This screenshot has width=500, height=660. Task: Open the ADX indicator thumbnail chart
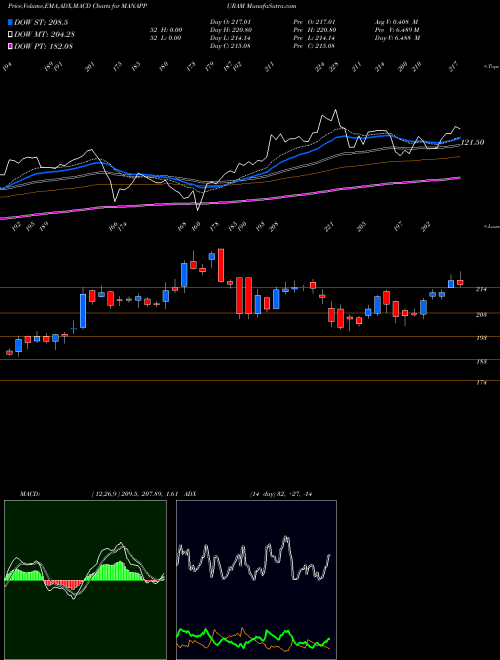coord(256,580)
